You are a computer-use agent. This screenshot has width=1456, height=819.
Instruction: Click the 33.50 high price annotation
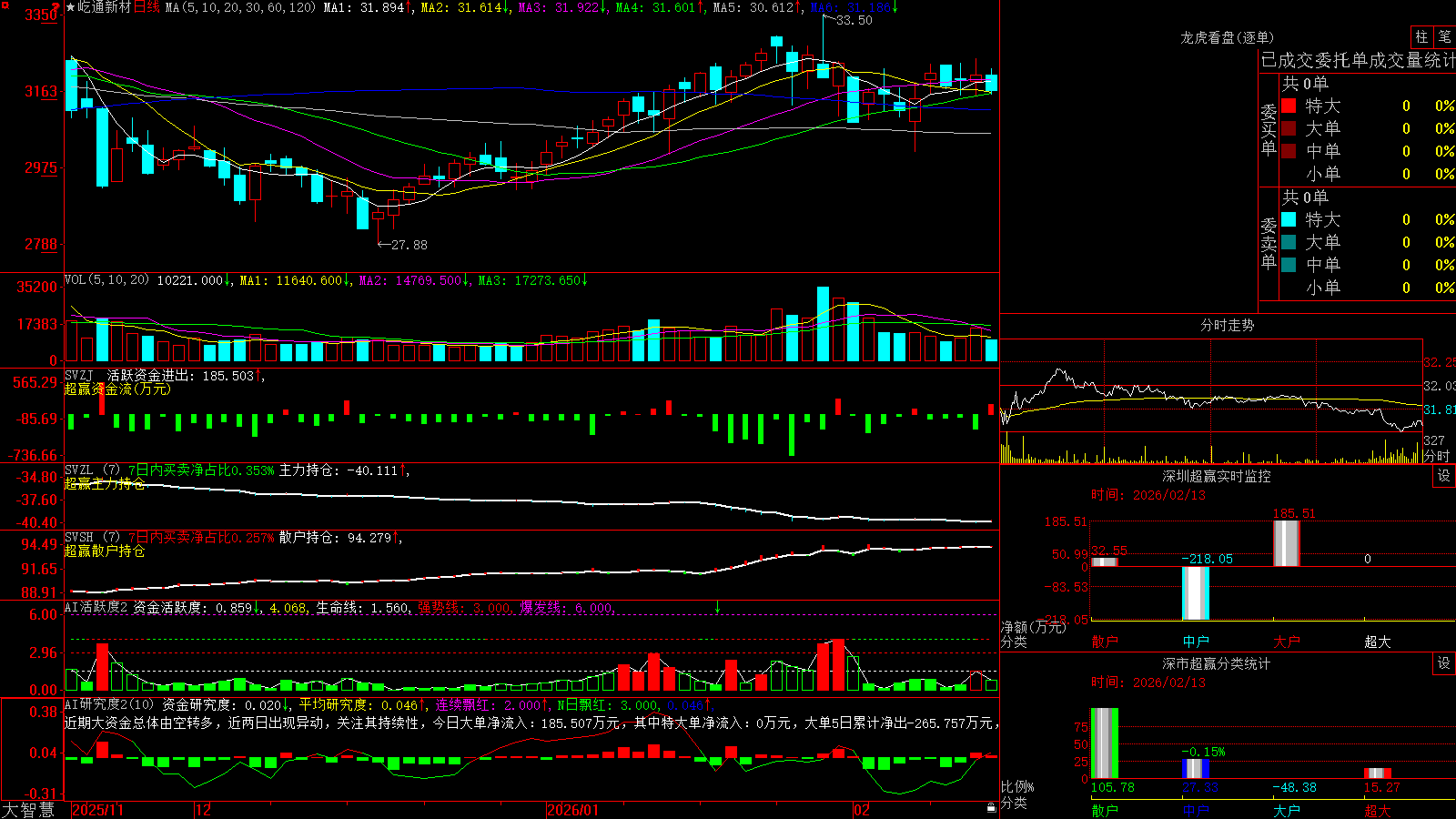coord(854,20)
